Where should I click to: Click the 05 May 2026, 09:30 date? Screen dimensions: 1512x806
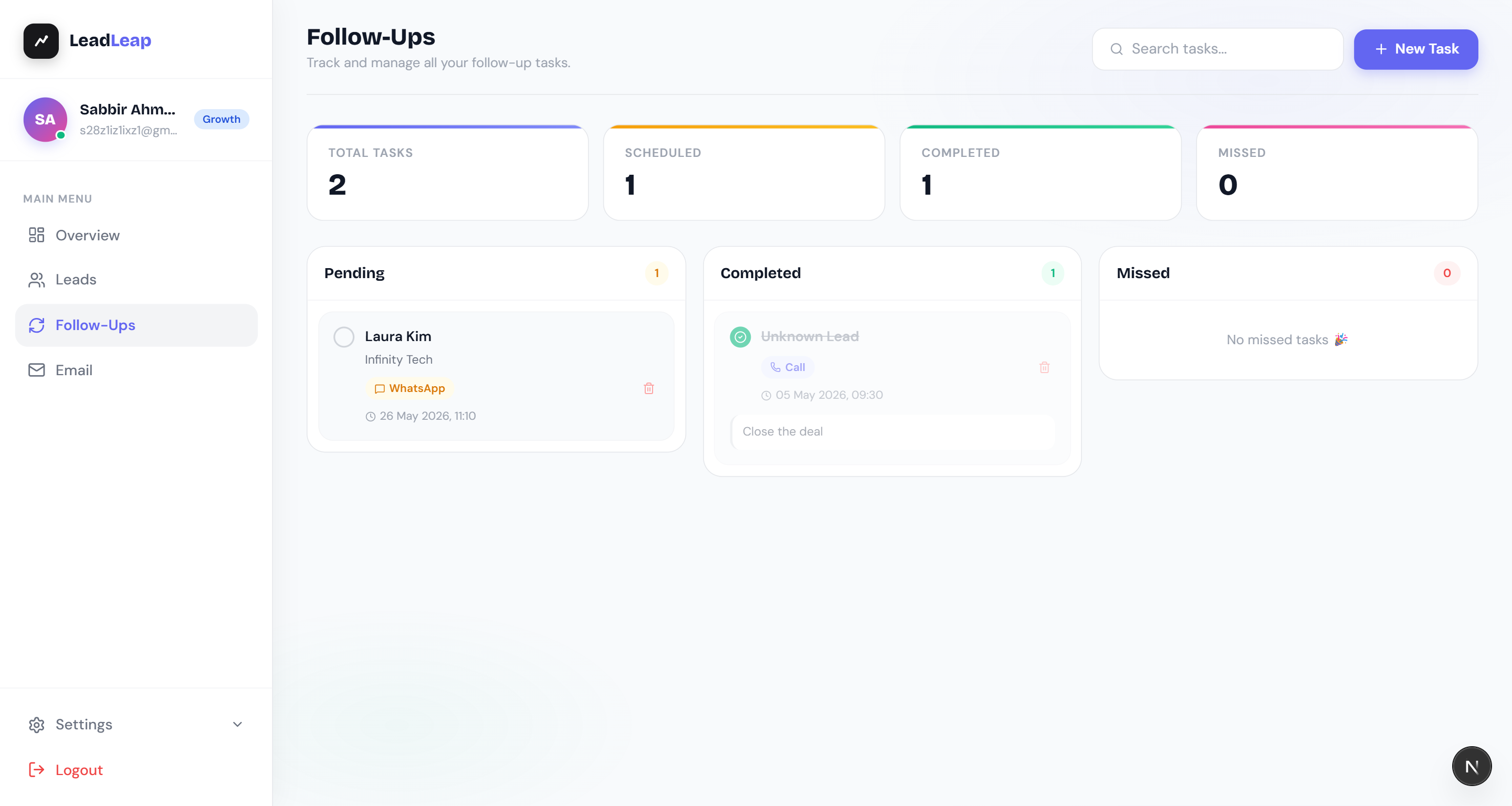tap(829, 395)
